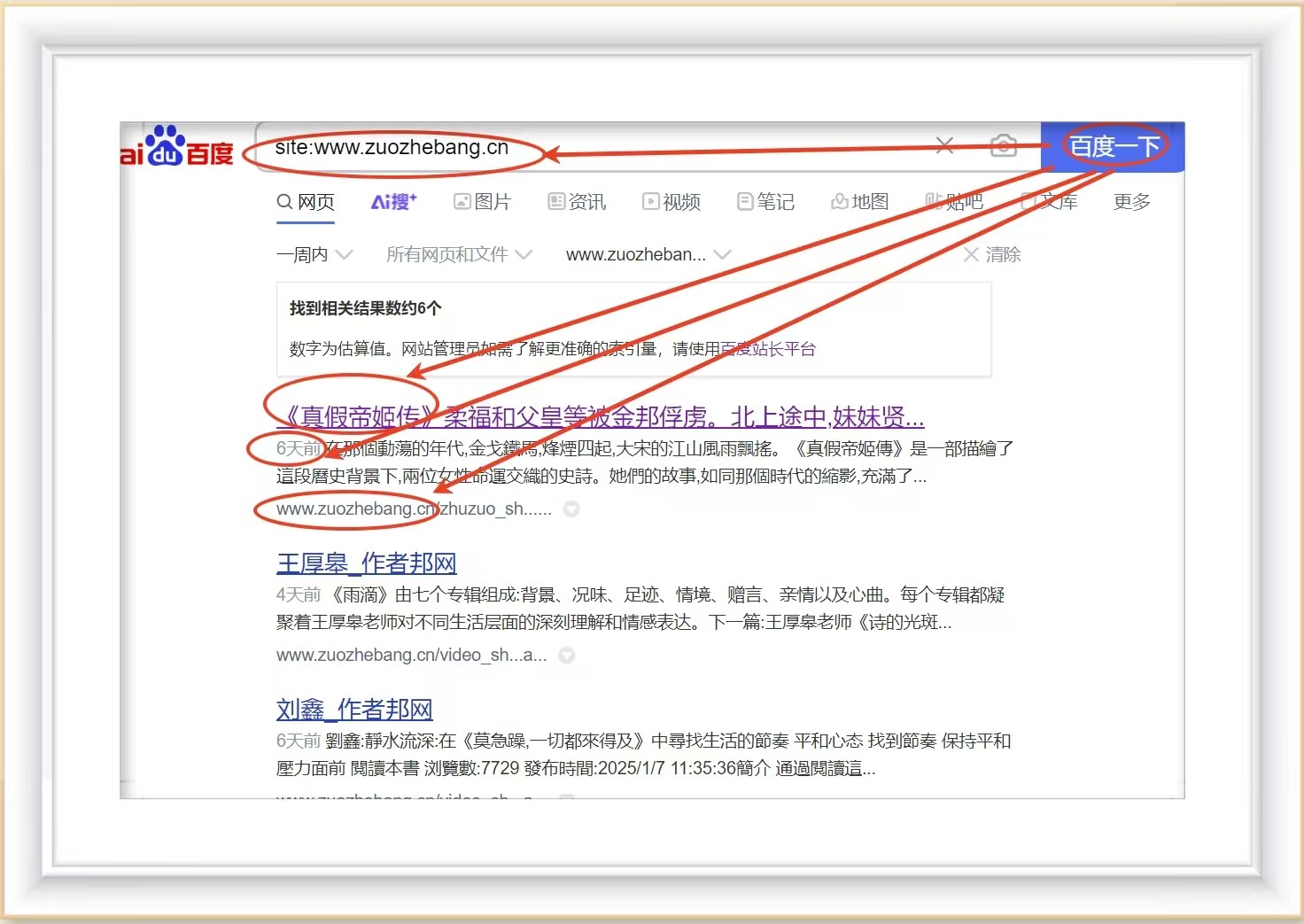Switch to 视频 video results
This screenshot has width=1304, height=924.
click(x=671, y=202)
